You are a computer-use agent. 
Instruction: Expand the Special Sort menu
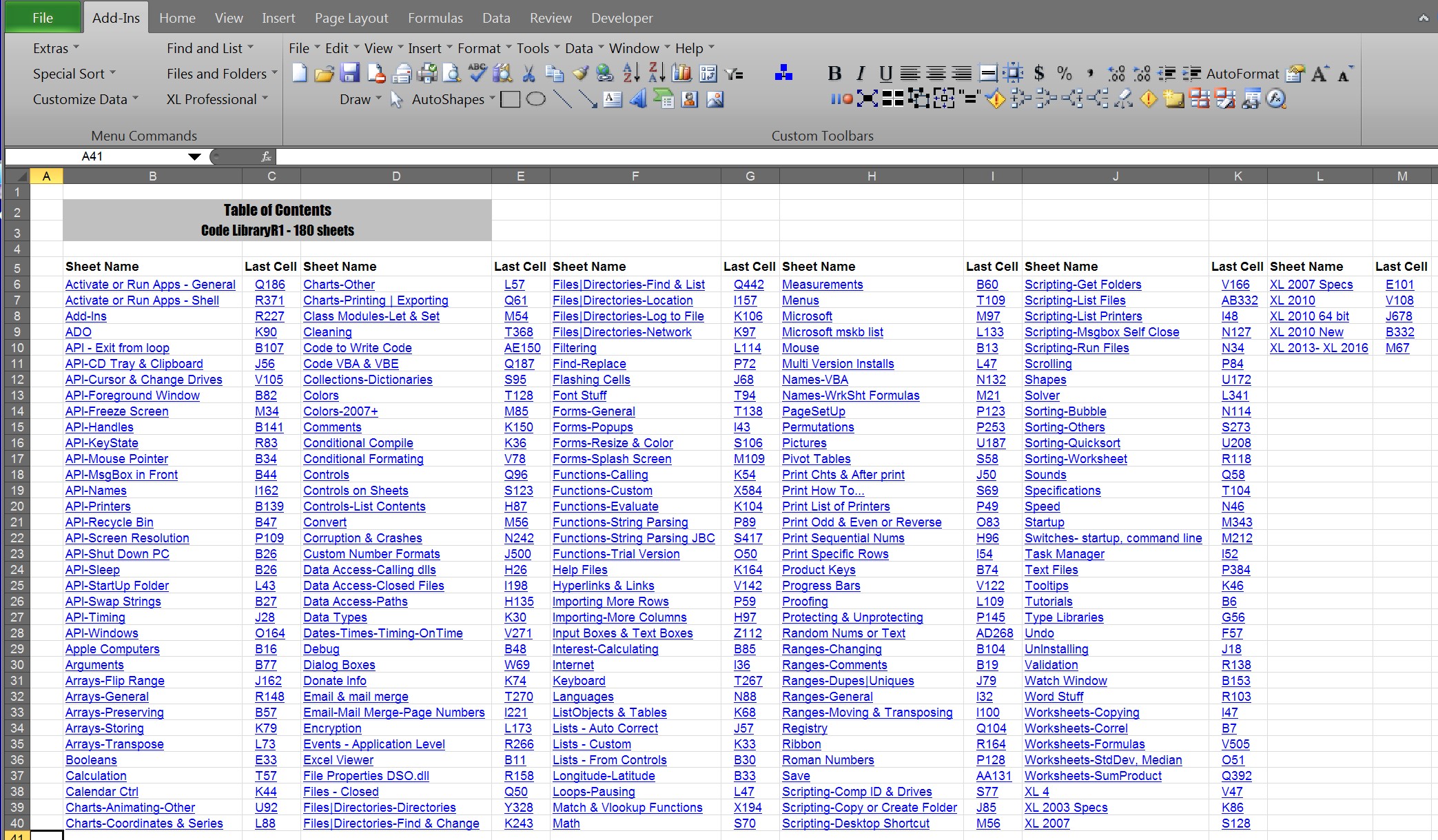click(74, 74)
